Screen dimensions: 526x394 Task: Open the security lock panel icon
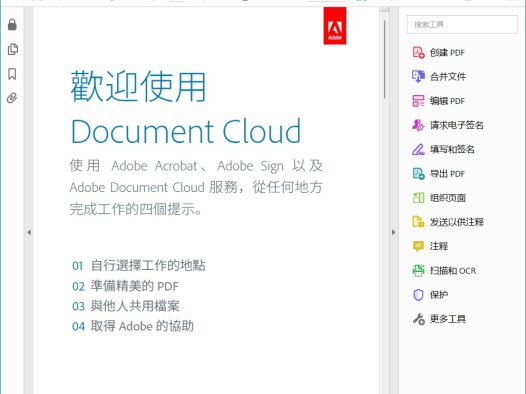click(12, 24)
